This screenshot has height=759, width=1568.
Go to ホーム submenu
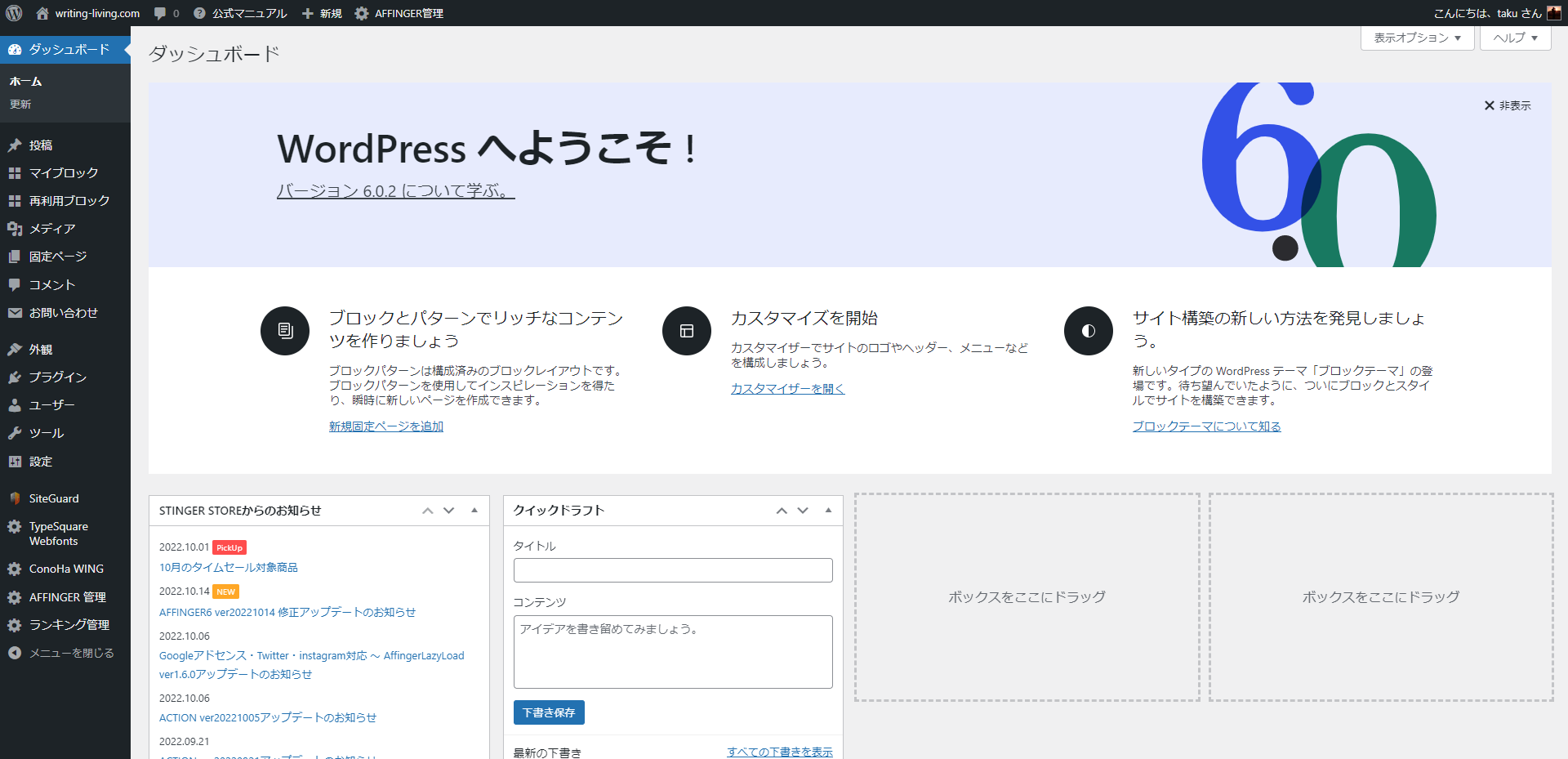click(x=25, y=81)
